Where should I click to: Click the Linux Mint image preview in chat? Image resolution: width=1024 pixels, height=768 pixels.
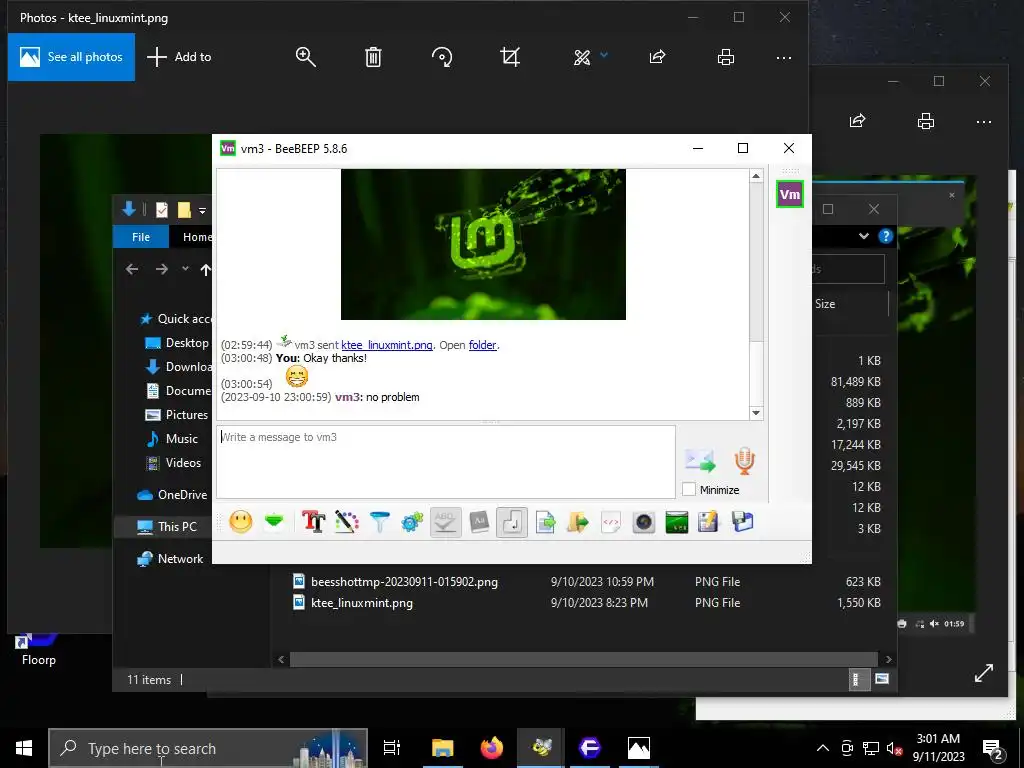click(x=483, y=244)
